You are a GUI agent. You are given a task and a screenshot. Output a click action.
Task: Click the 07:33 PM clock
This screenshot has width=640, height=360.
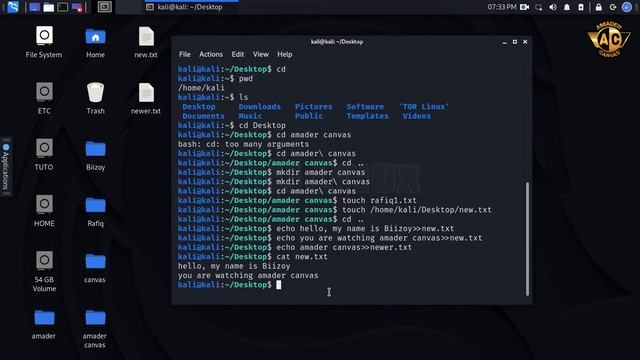point(502,7)
